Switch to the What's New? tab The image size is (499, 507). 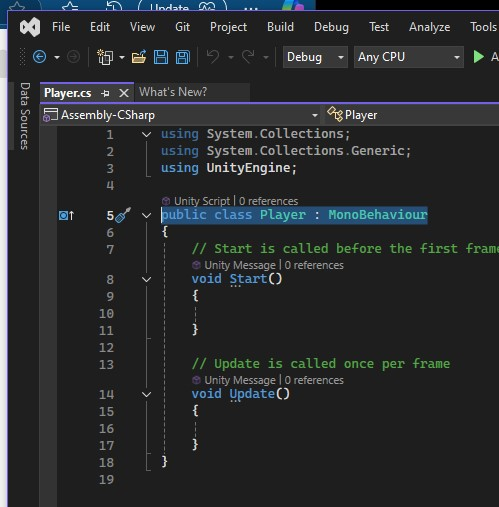[173, 92]
